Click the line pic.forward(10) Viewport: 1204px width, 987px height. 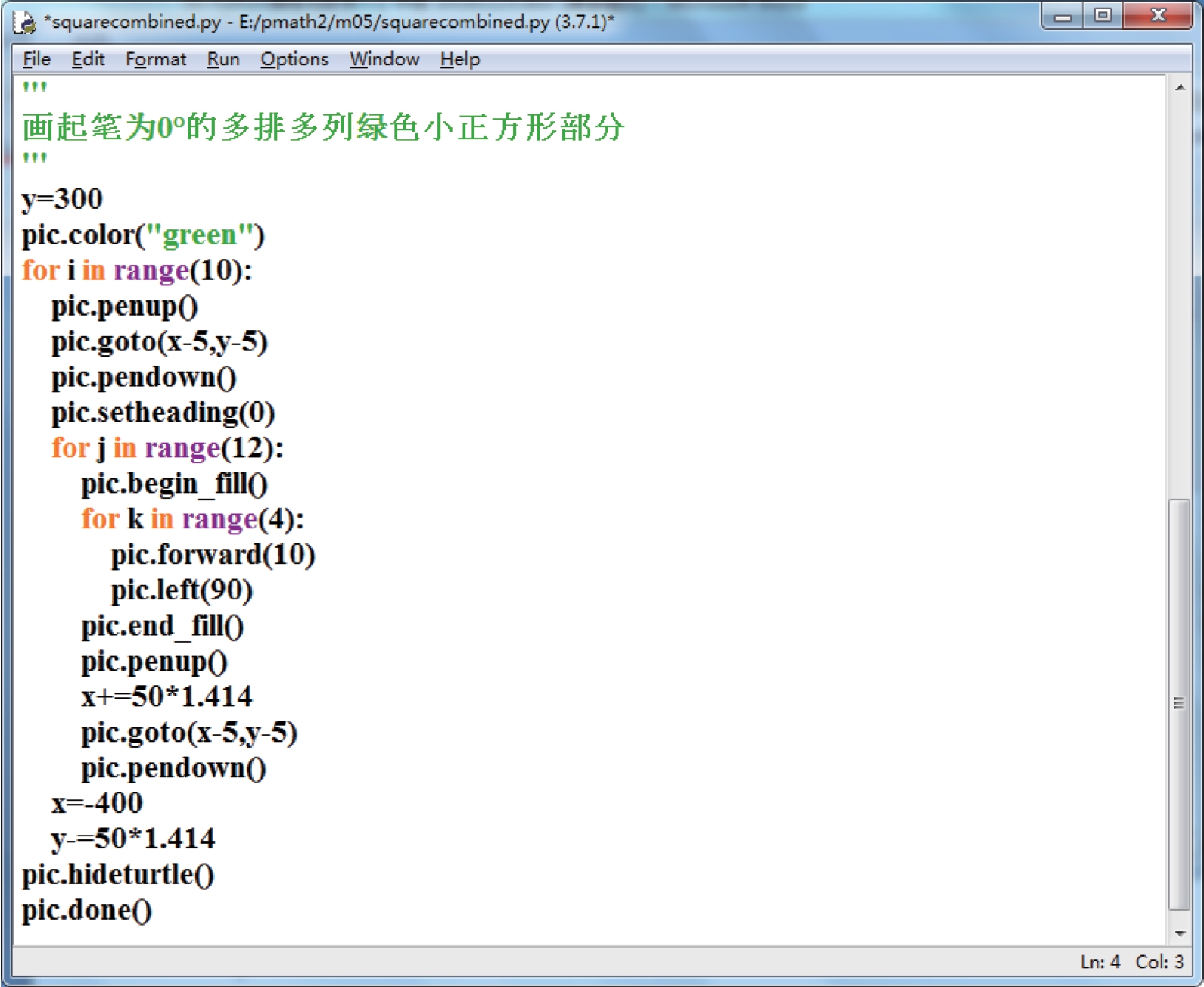tap(213, 555)
